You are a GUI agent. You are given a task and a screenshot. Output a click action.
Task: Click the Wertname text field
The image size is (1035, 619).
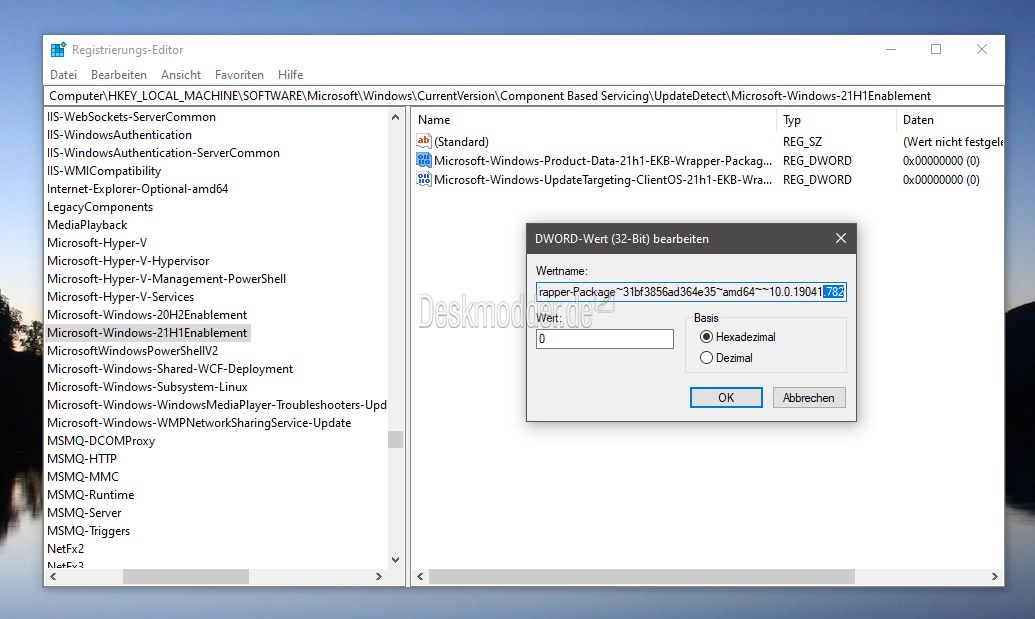(x=691, y=292)
